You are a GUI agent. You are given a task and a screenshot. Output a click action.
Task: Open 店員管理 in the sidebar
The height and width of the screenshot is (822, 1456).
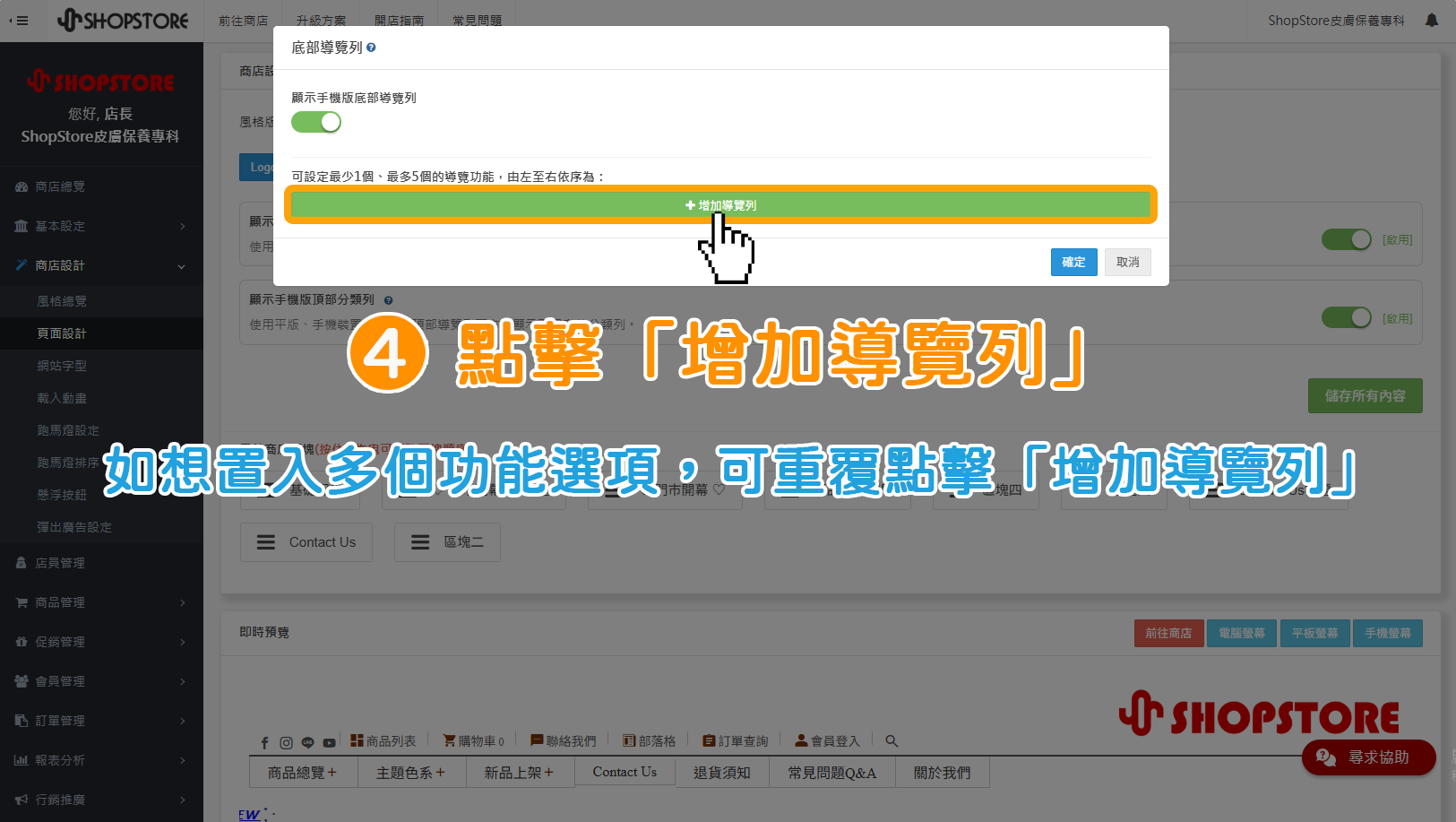click(101, 563)
